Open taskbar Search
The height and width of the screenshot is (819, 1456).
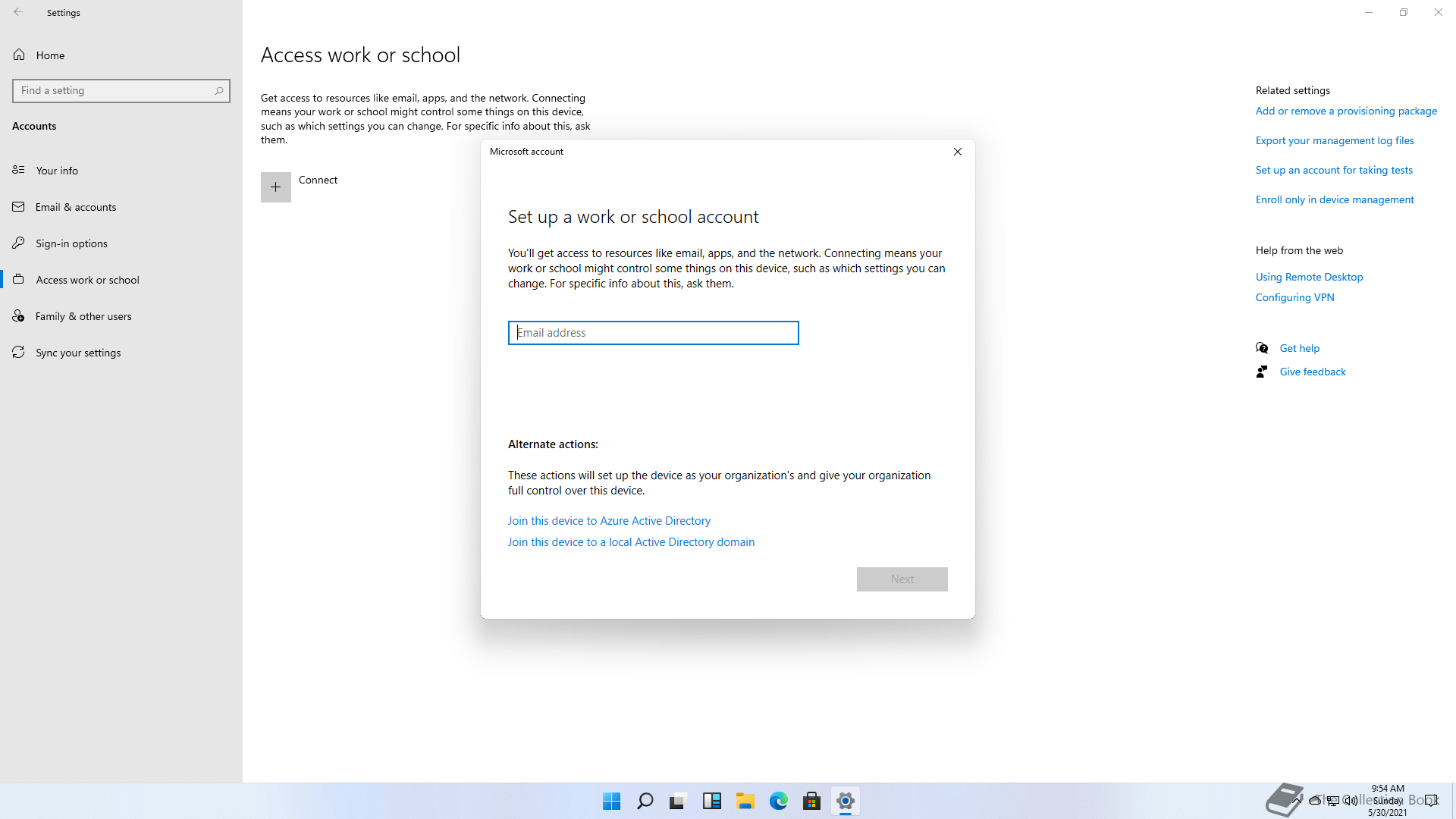coord(645,801)
